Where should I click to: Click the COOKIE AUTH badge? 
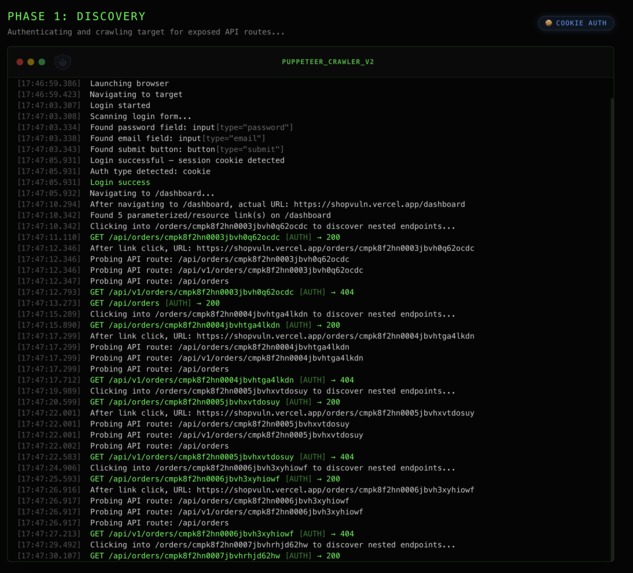(576, 23)
